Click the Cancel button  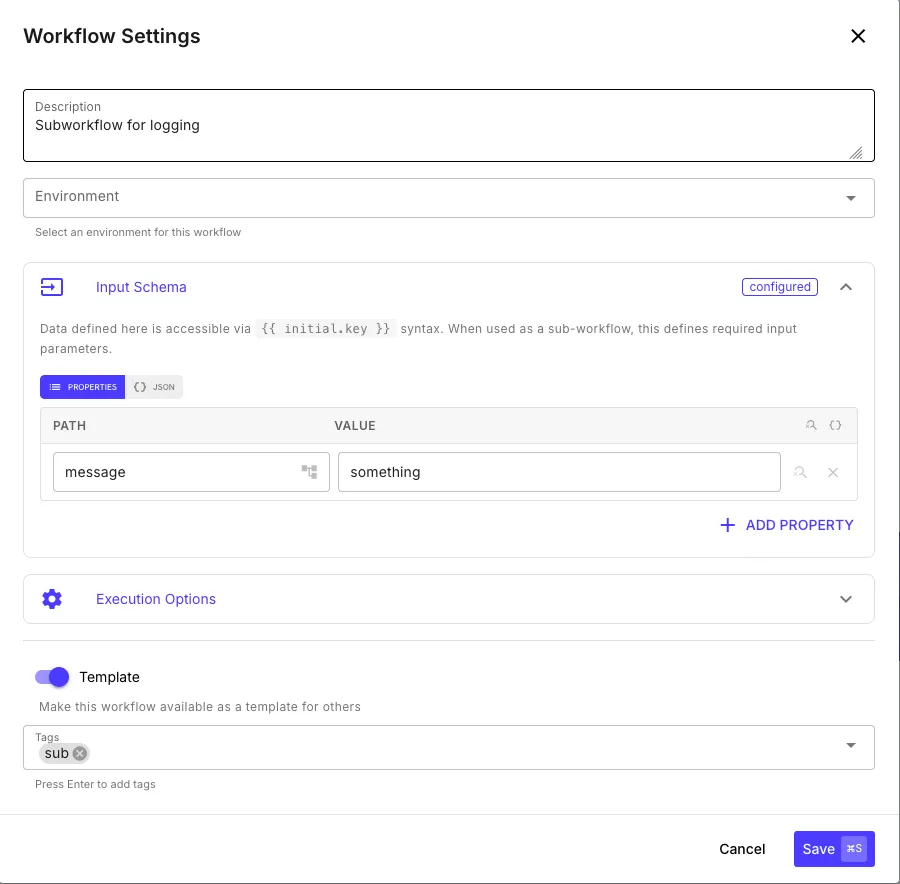(x=742, y=848)
